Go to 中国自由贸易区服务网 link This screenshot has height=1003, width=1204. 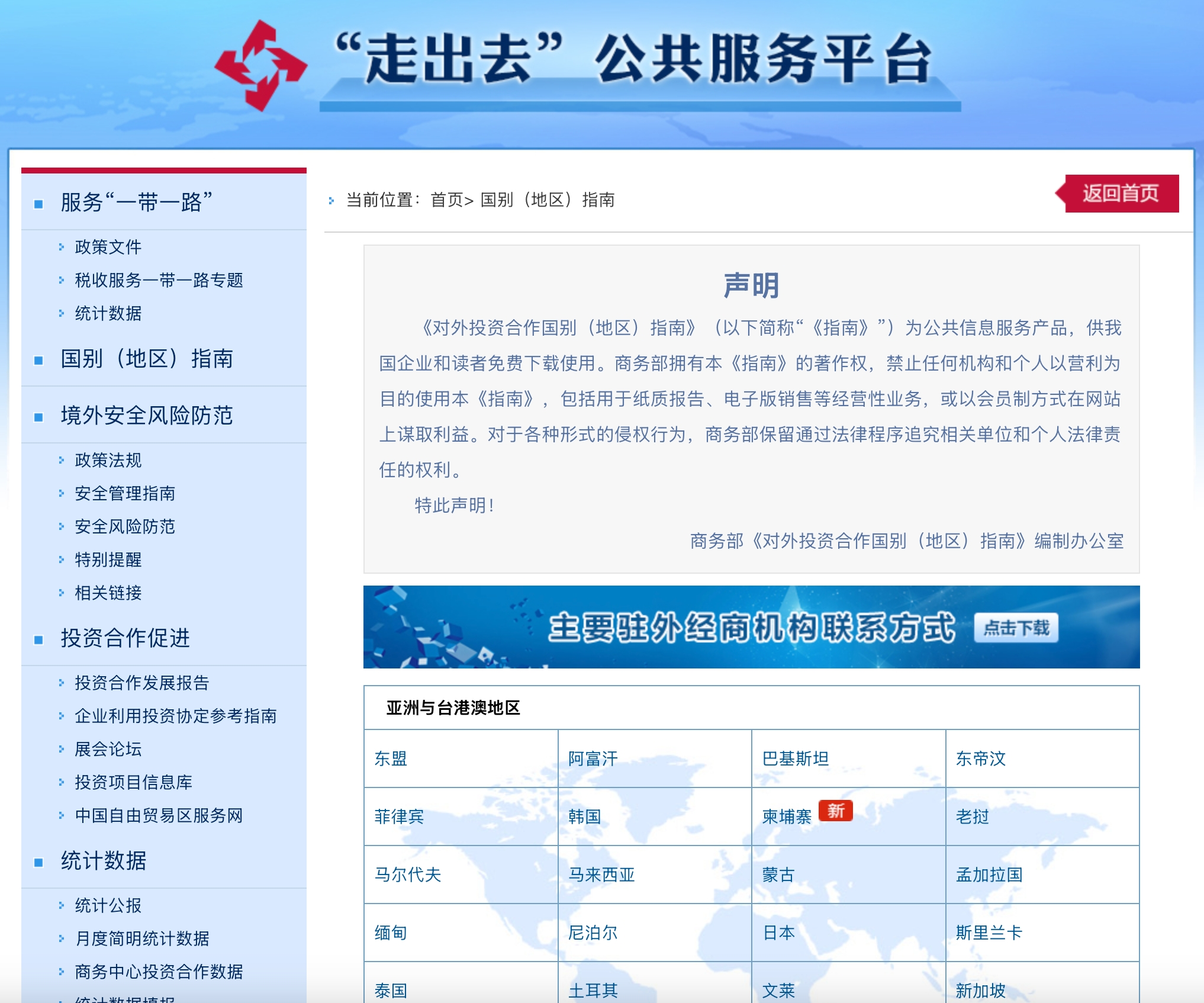pos(159,815)
